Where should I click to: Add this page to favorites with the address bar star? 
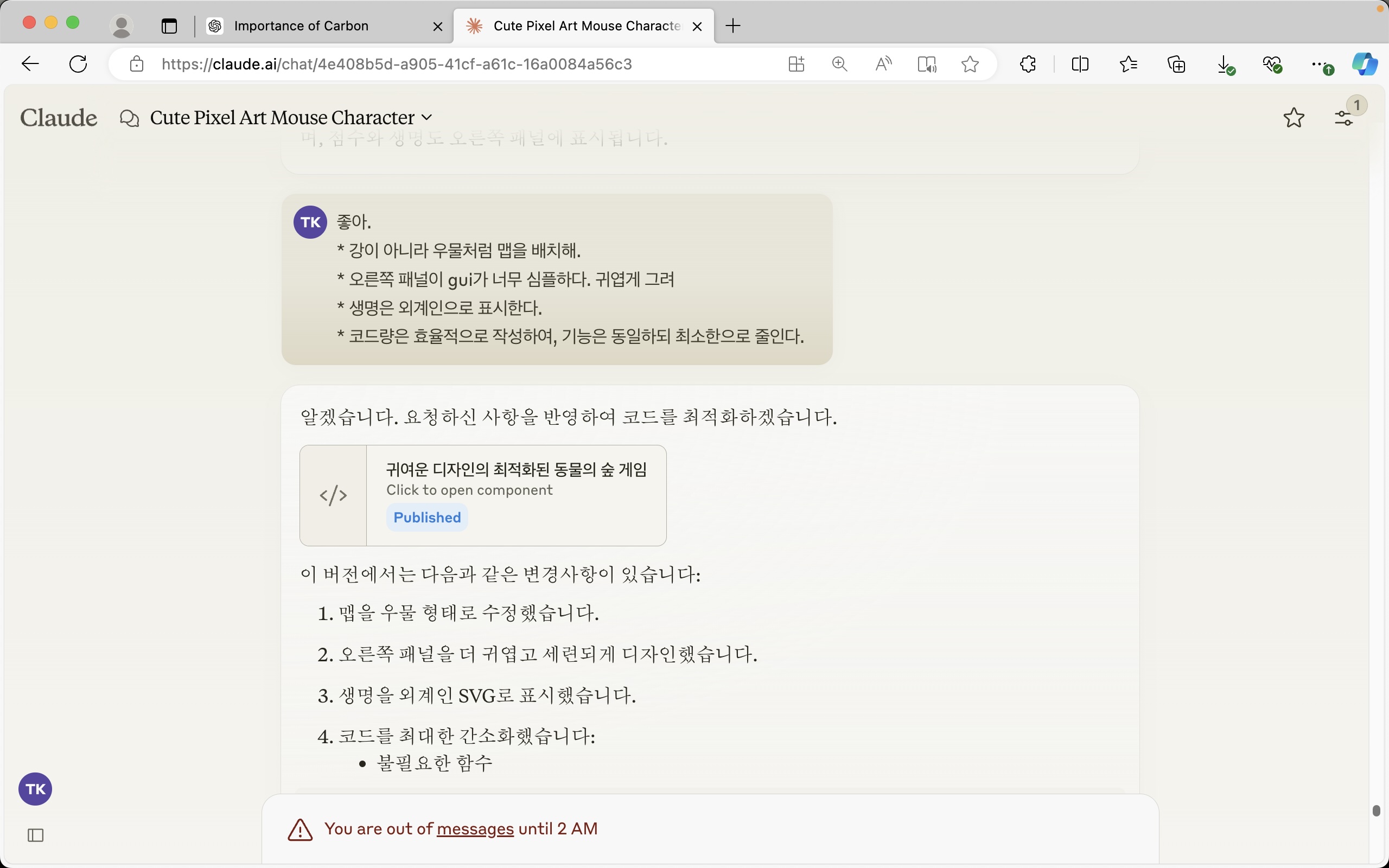970,63
